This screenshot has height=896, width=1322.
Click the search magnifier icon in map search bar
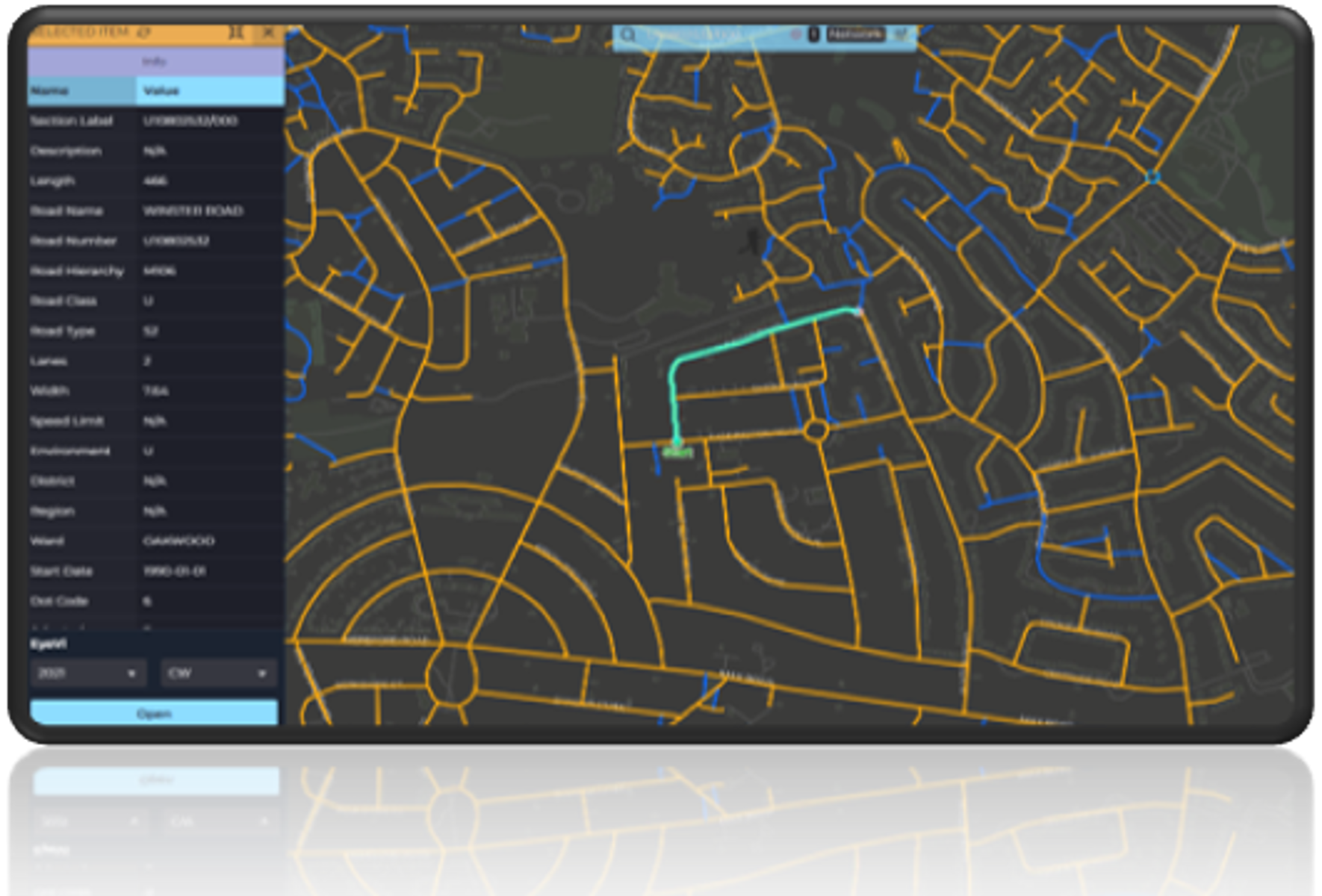click(628, 35)
